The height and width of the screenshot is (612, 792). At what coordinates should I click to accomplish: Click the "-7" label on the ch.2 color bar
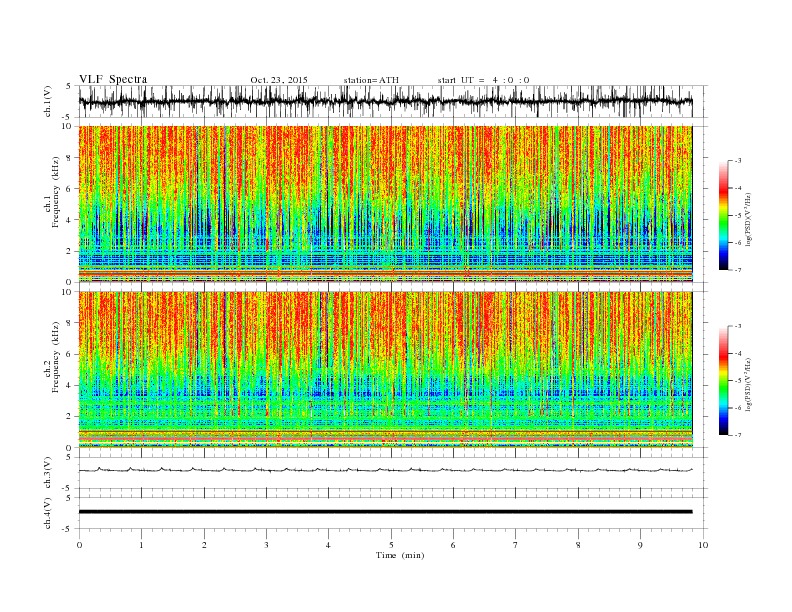pos(738,435)
